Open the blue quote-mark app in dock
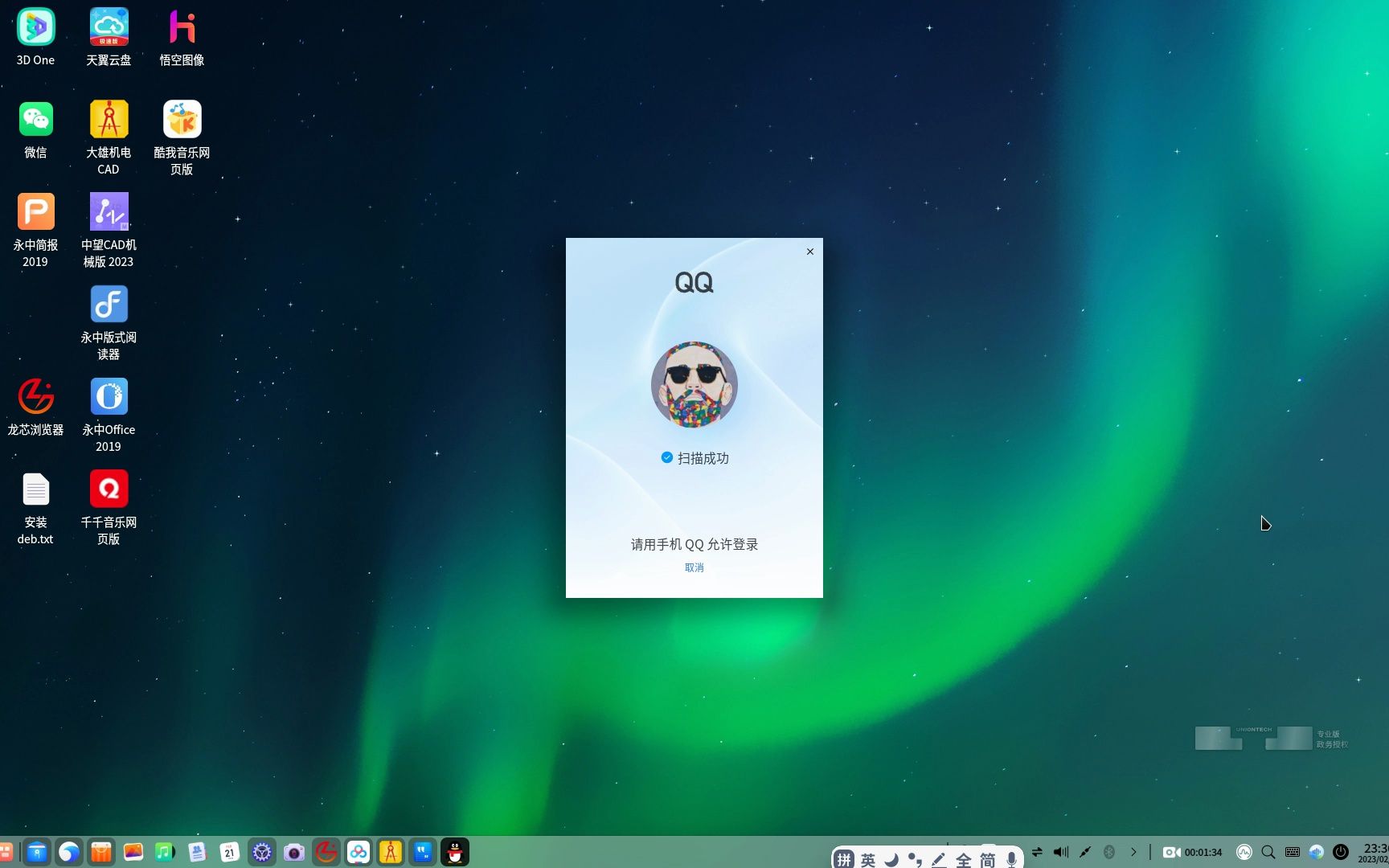 [423, 852]
